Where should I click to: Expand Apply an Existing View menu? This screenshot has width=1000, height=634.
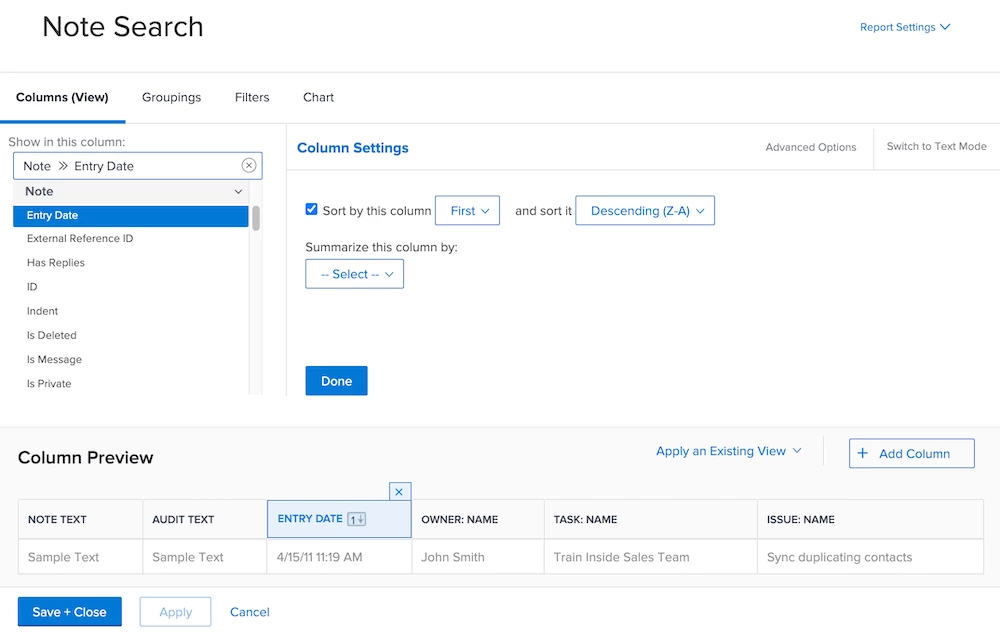coord(728,451)
